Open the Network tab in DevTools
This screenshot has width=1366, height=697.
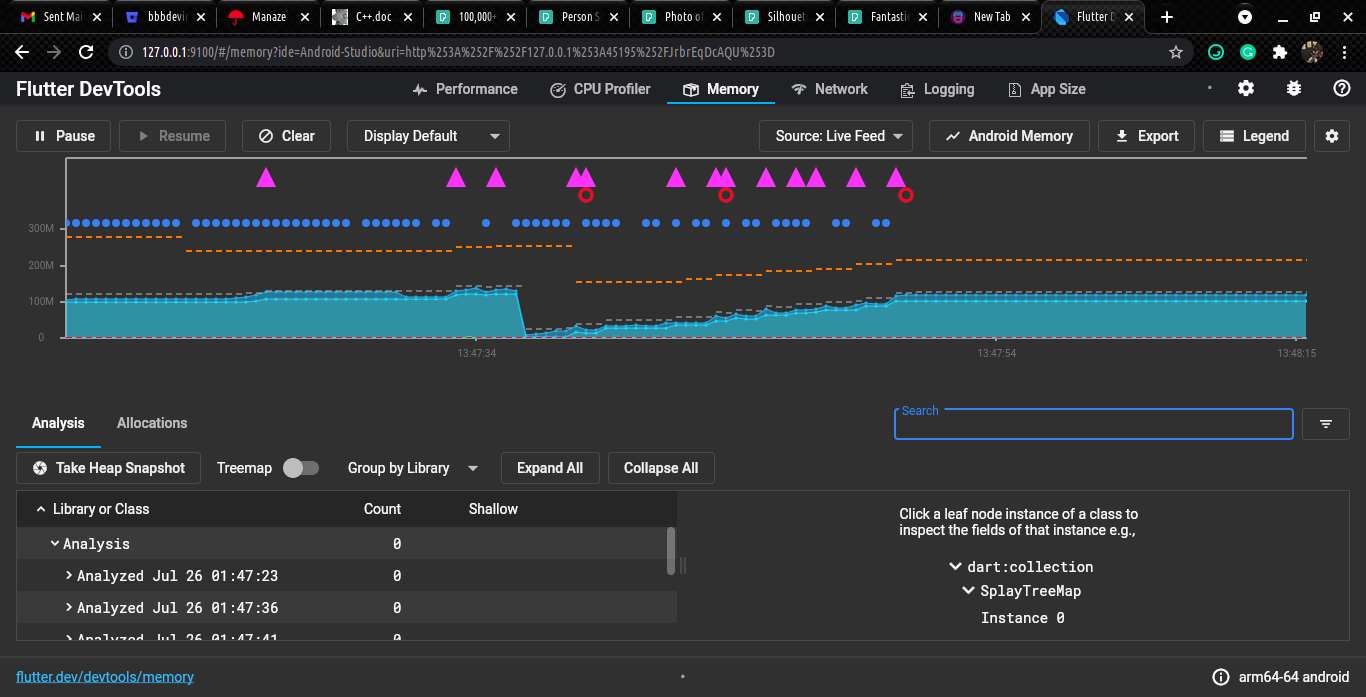pyautogui.click(x=829, y=89)
